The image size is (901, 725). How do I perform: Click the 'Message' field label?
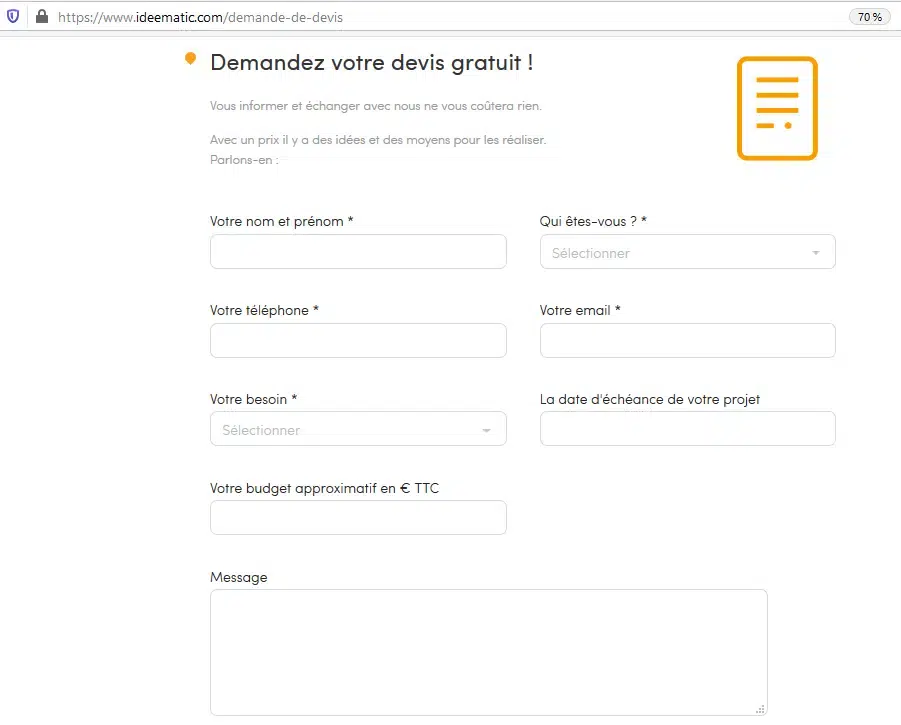[239, 577]
